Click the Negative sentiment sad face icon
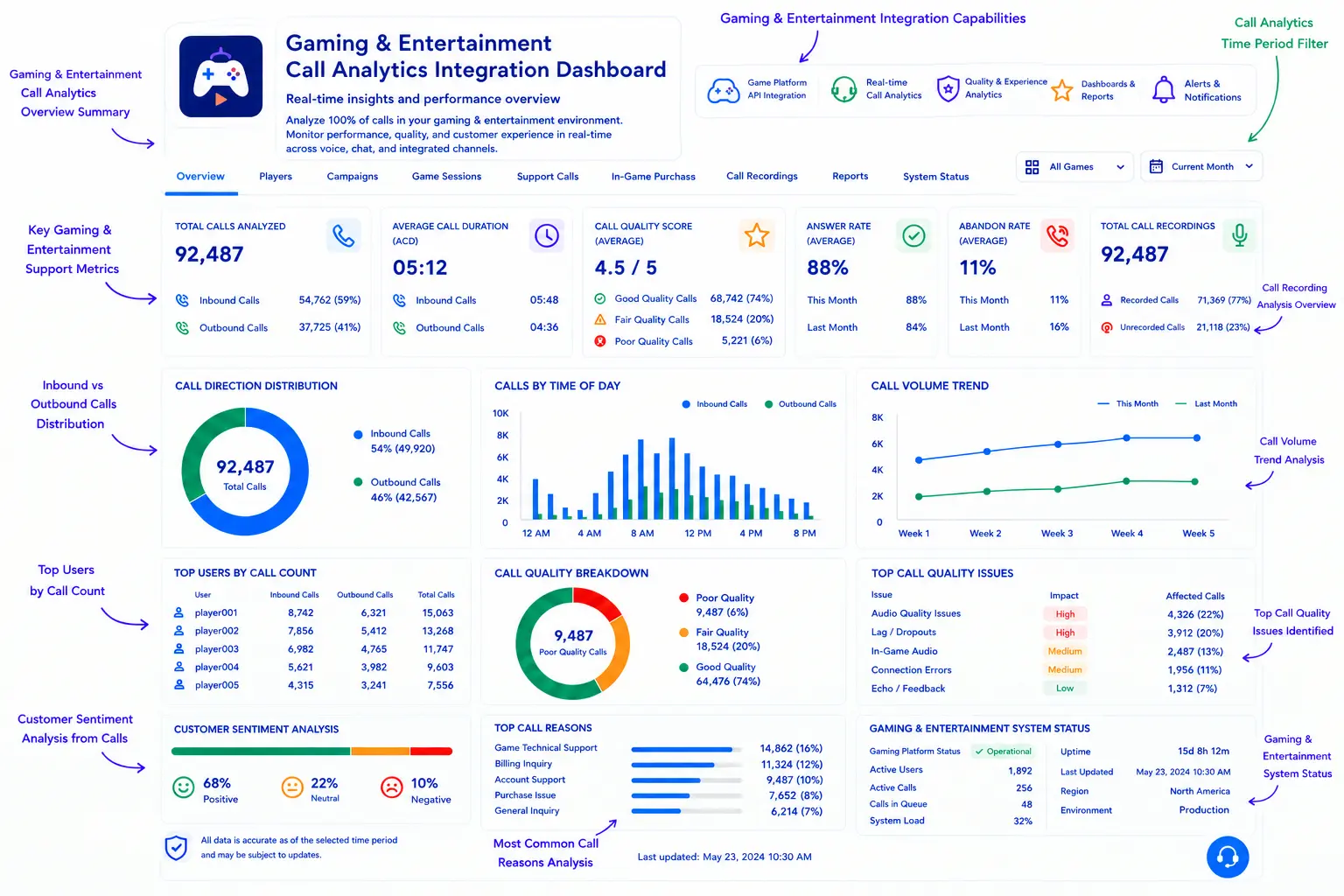1344x896 pixels. [x=392, y=787]
